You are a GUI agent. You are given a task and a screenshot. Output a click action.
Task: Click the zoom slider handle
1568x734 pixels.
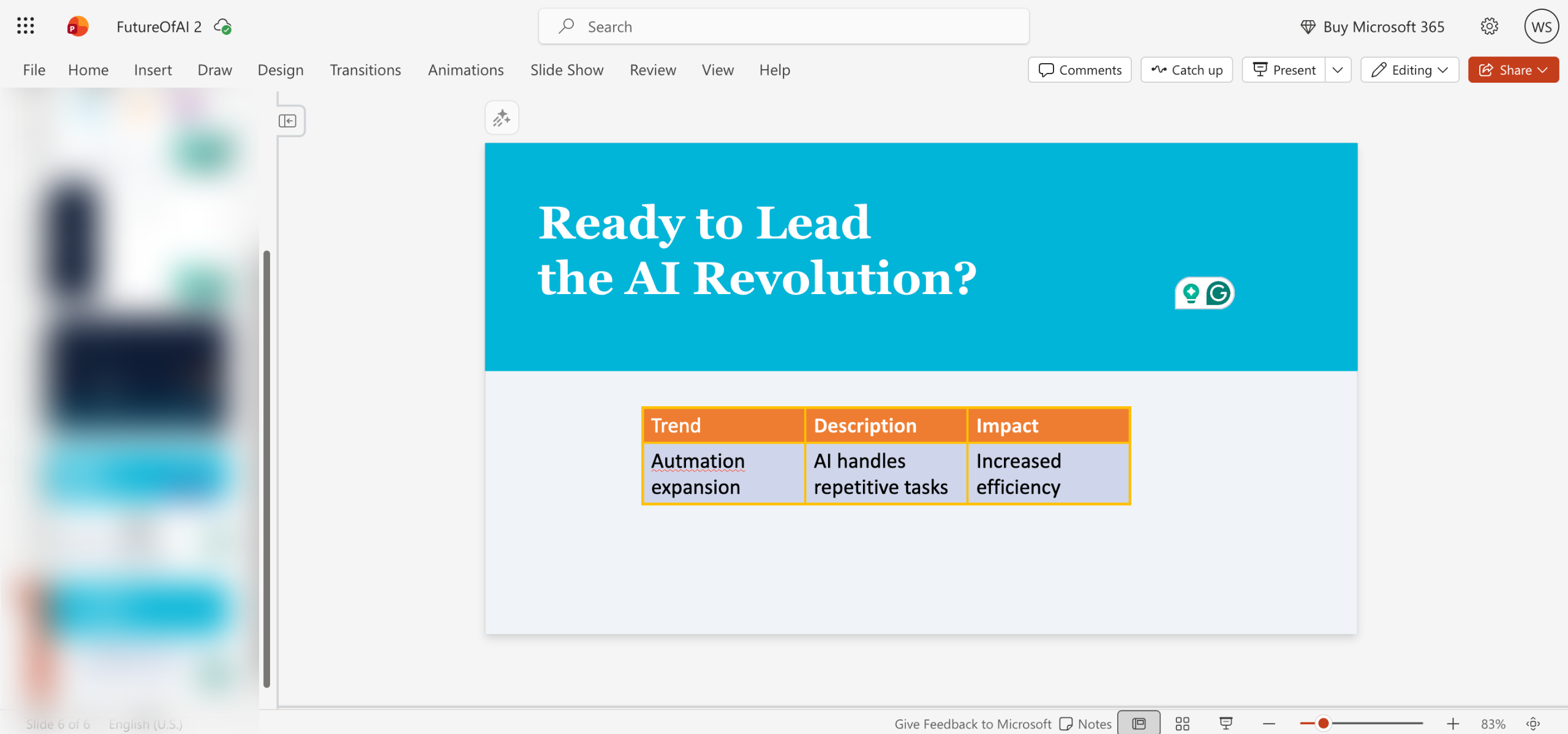[x=1323, y=724]
